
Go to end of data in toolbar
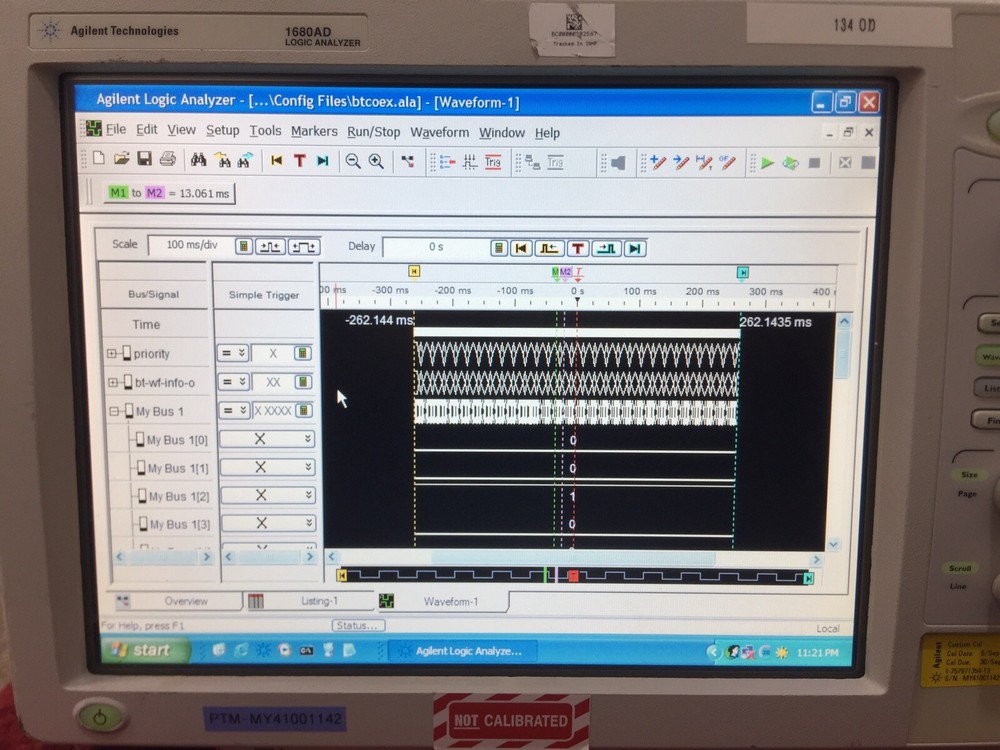[x=323, y=161]
